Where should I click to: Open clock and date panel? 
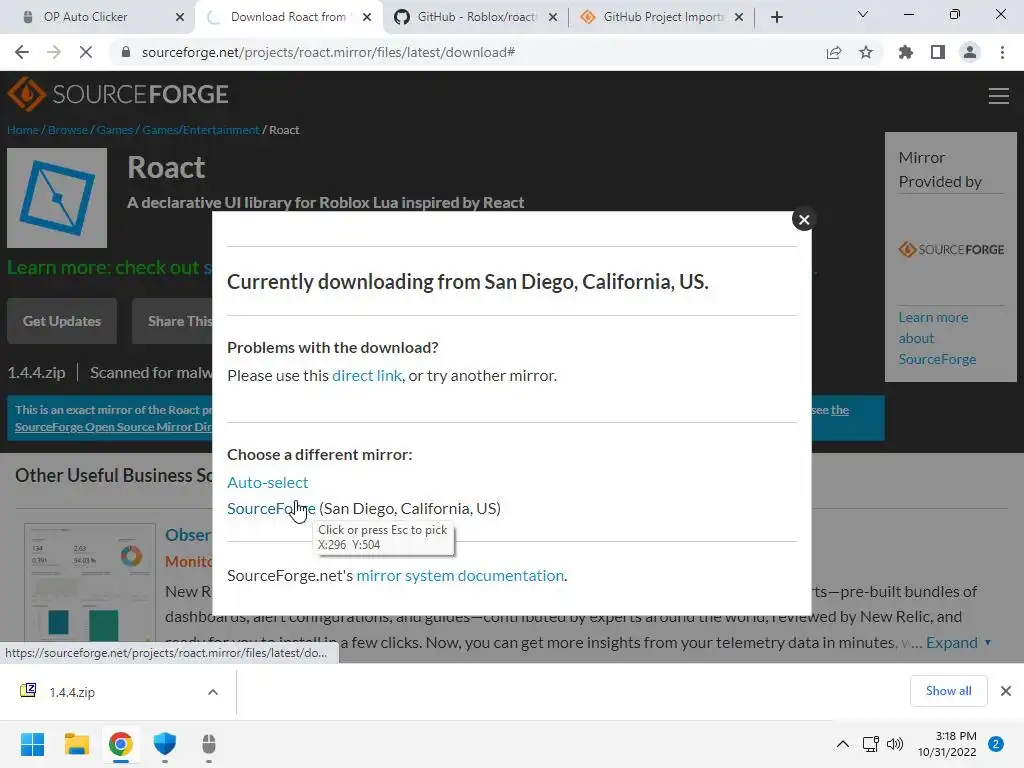(x=947, y=744)
